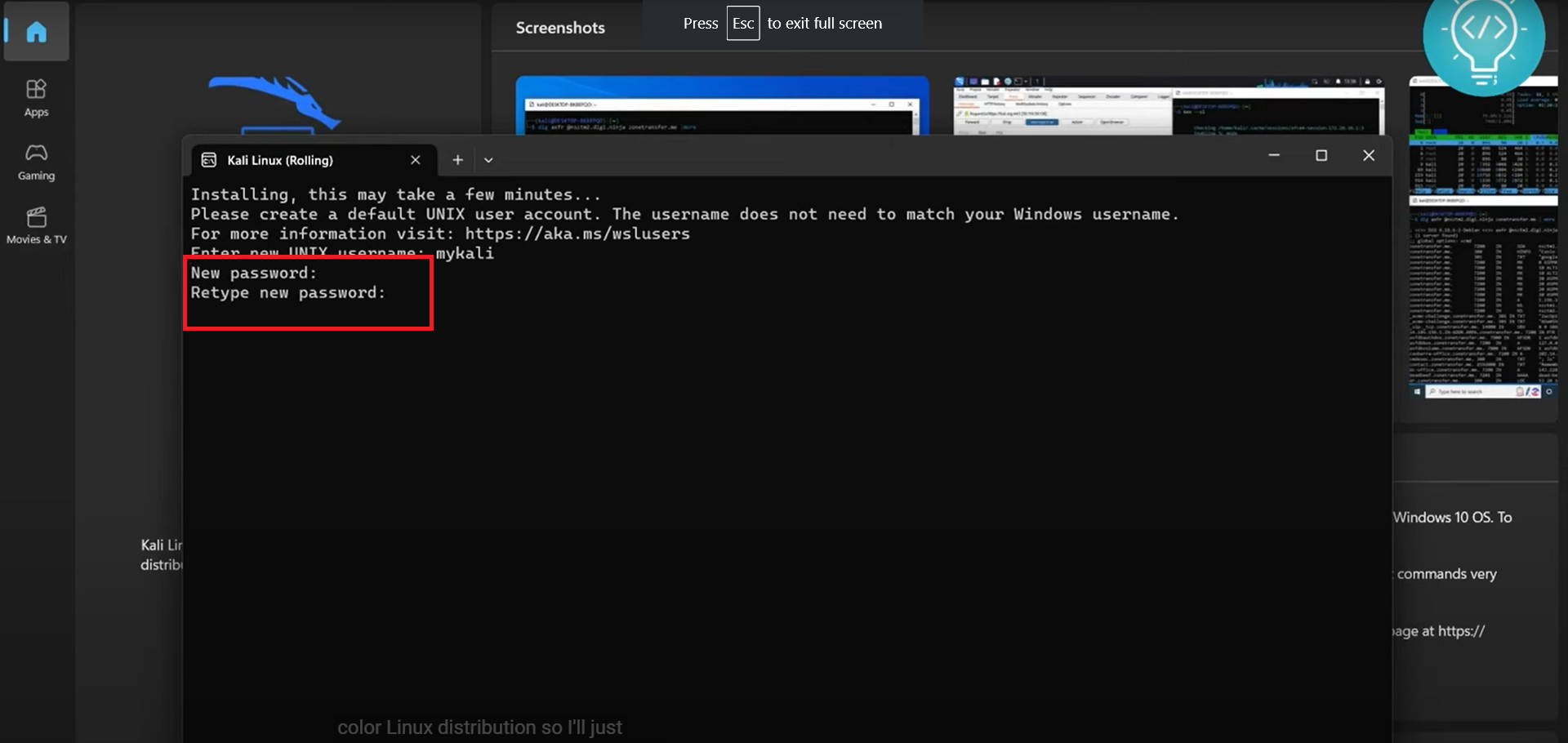Viewport: 1568px width, 743px height.
Task: Open the Gaming section in the sidebar
Action: point(36,162)
